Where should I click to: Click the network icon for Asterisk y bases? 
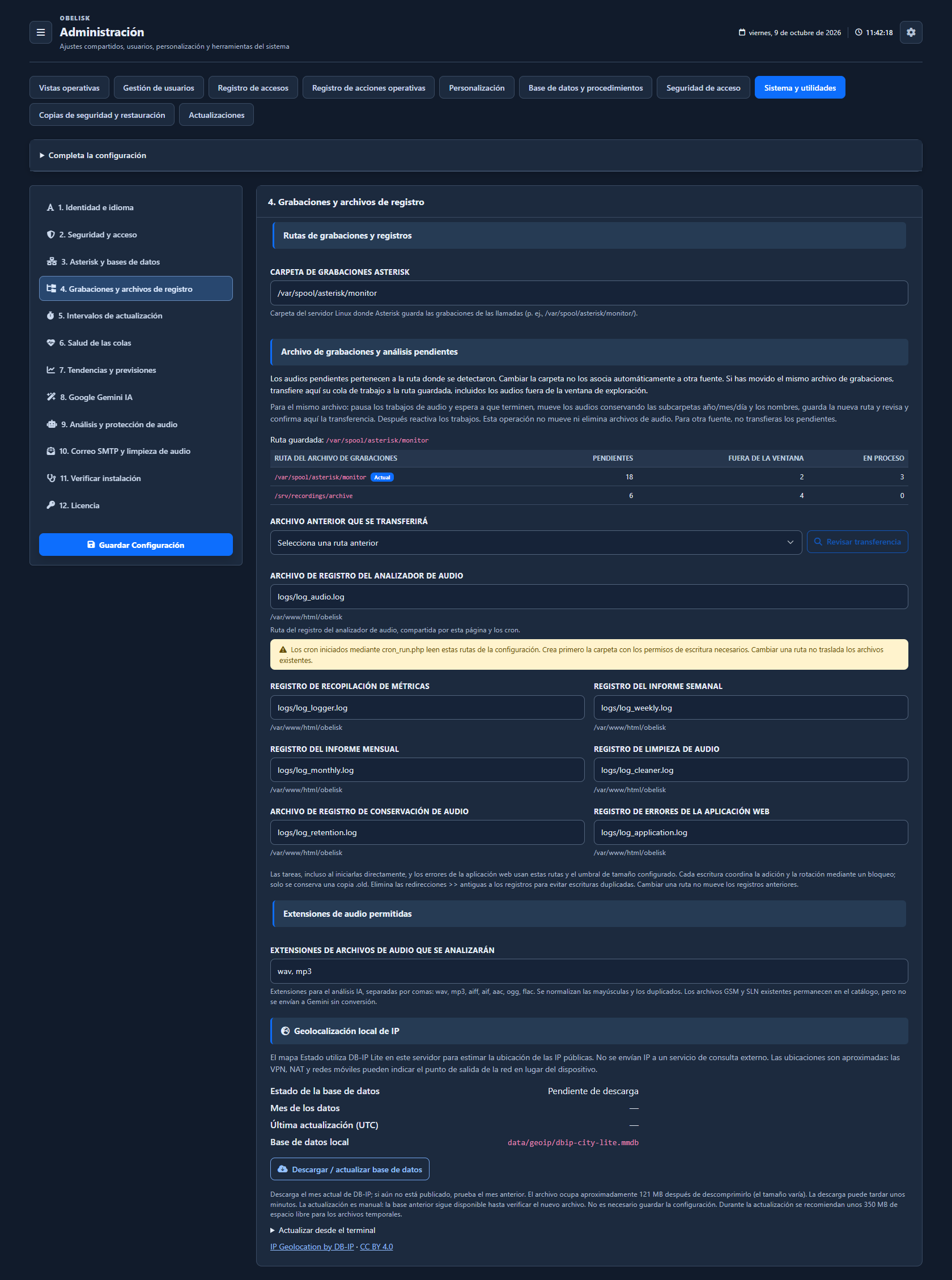pyautogui.click(x=52, y=262)
